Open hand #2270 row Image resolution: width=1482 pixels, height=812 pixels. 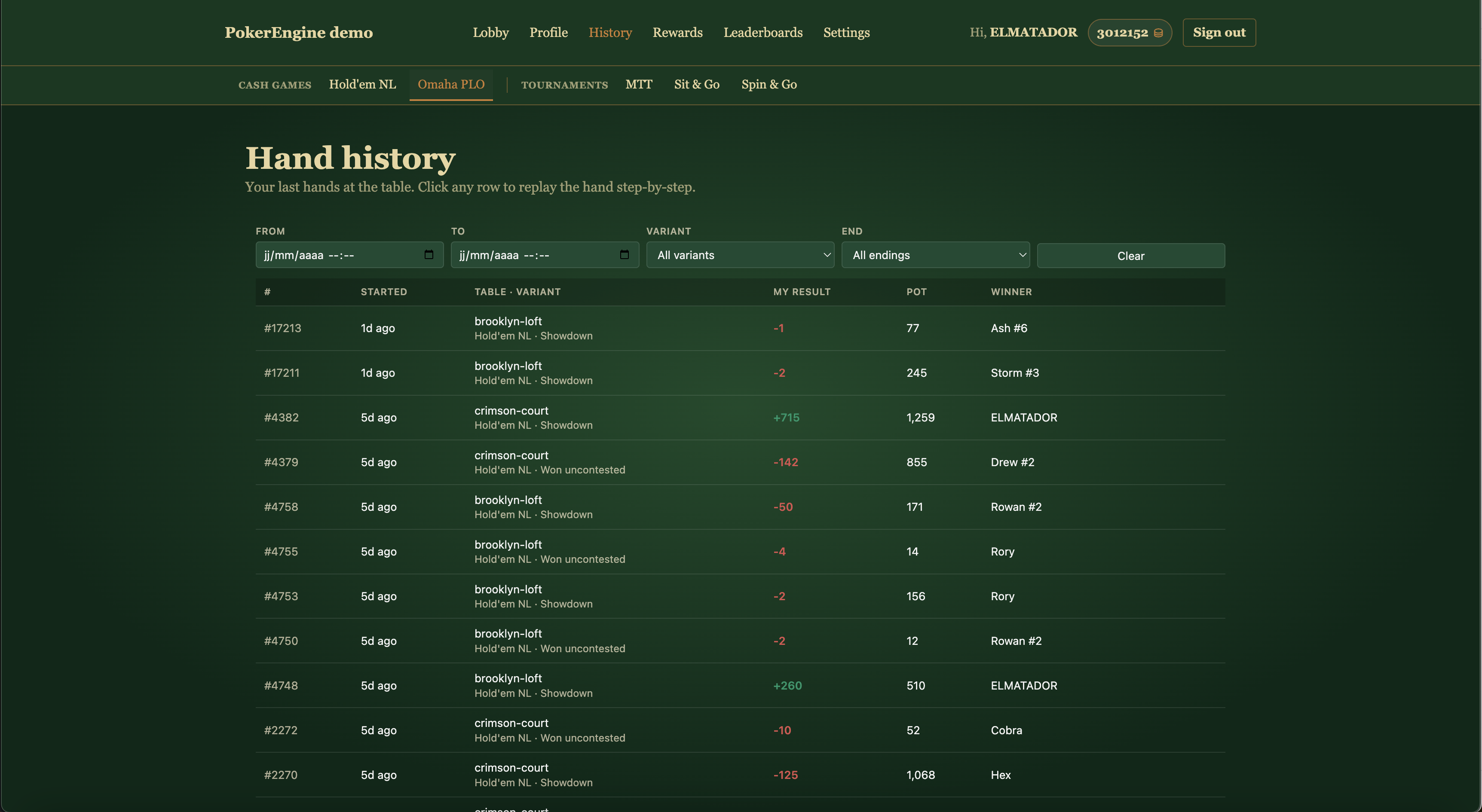pos(740,775)
